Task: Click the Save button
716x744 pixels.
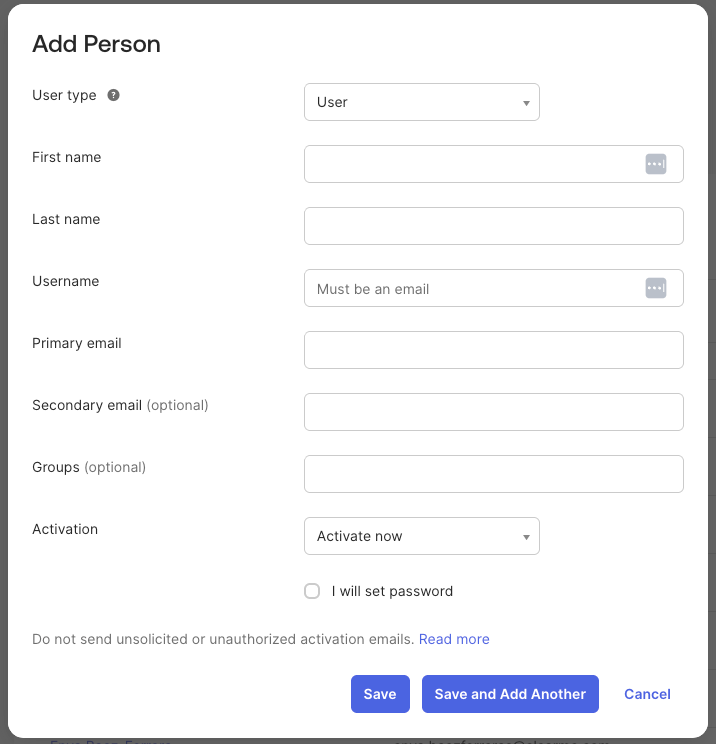Action: (x=380, y=694)
